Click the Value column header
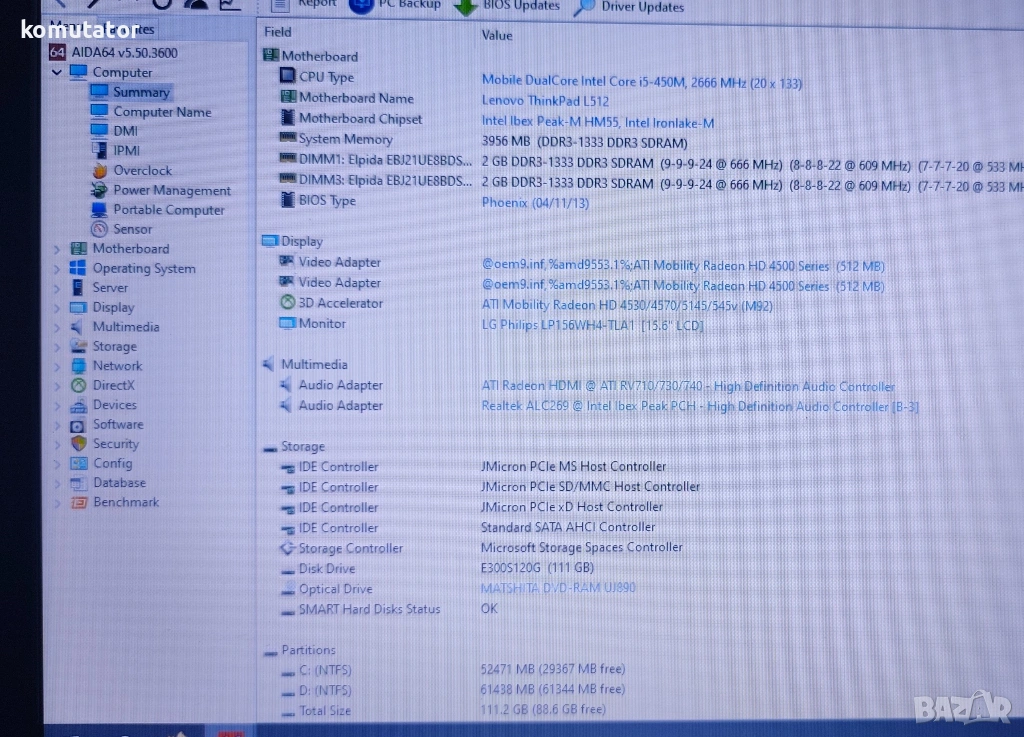Image resolution: width=1024 pixels, height=737 pixels. [497, 35]
